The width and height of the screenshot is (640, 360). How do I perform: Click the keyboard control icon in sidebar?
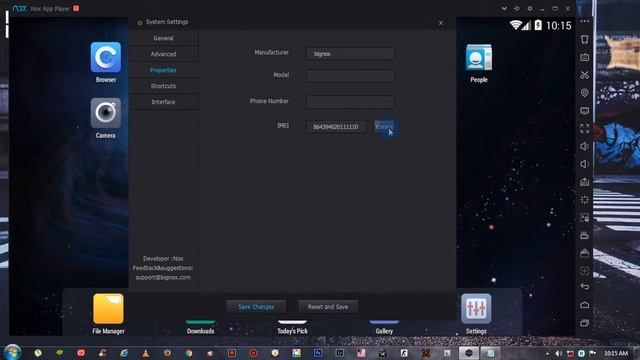point(584,57)
